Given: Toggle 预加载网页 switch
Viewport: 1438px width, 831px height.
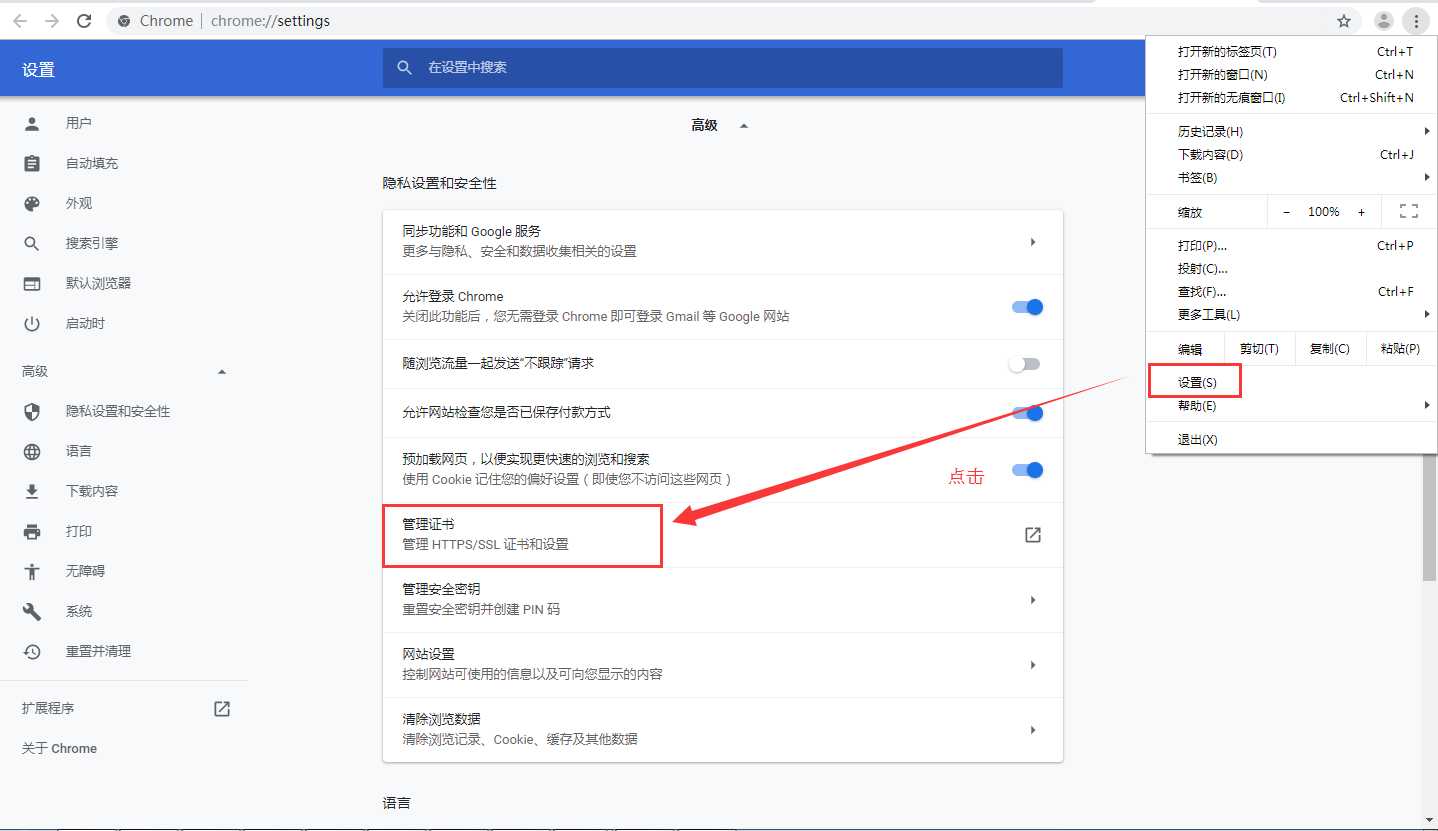Looking at the screenshot, I should coord(1028,470).
